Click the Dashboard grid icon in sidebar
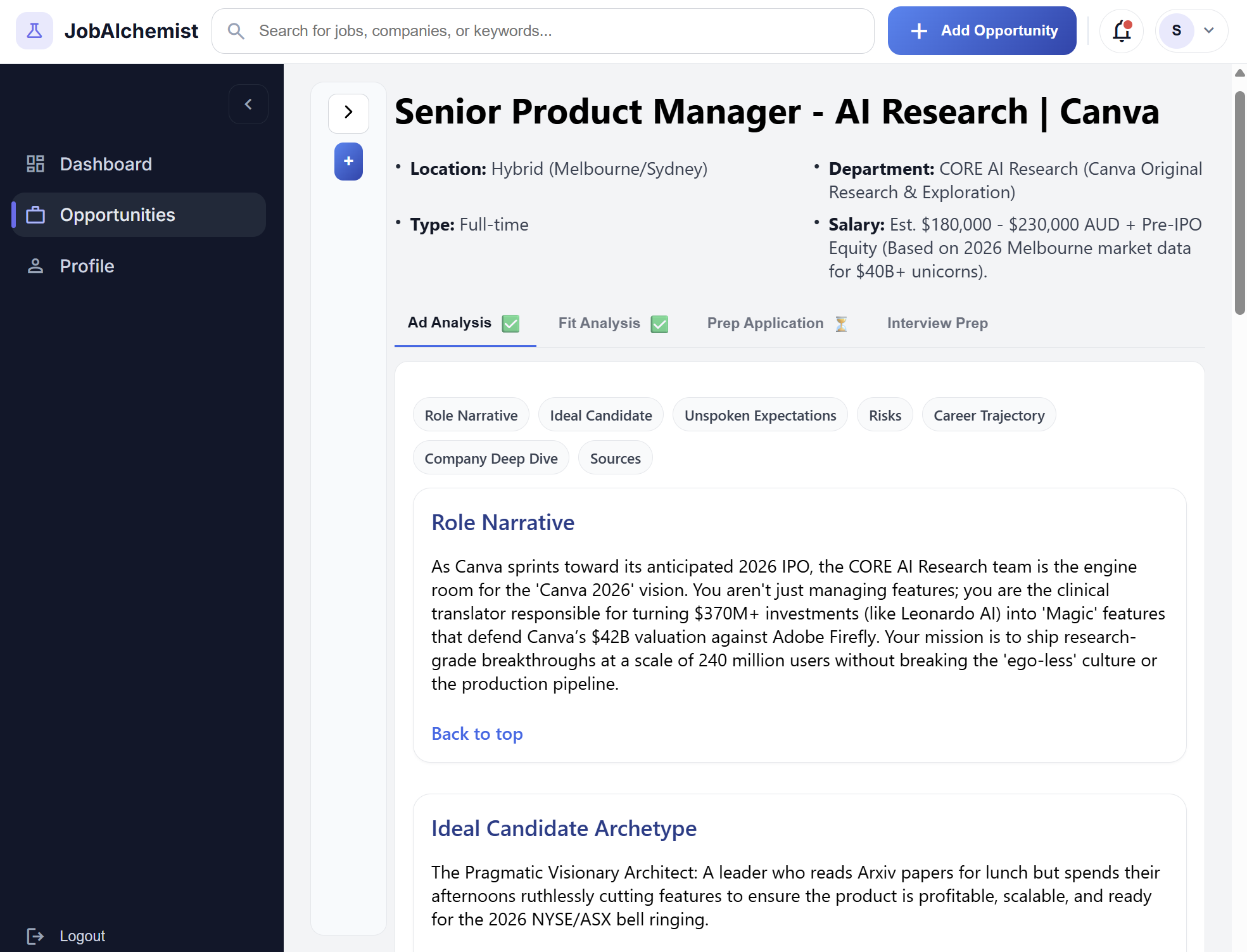This screenshot has height=952, width=1247. tap(35, 164)
